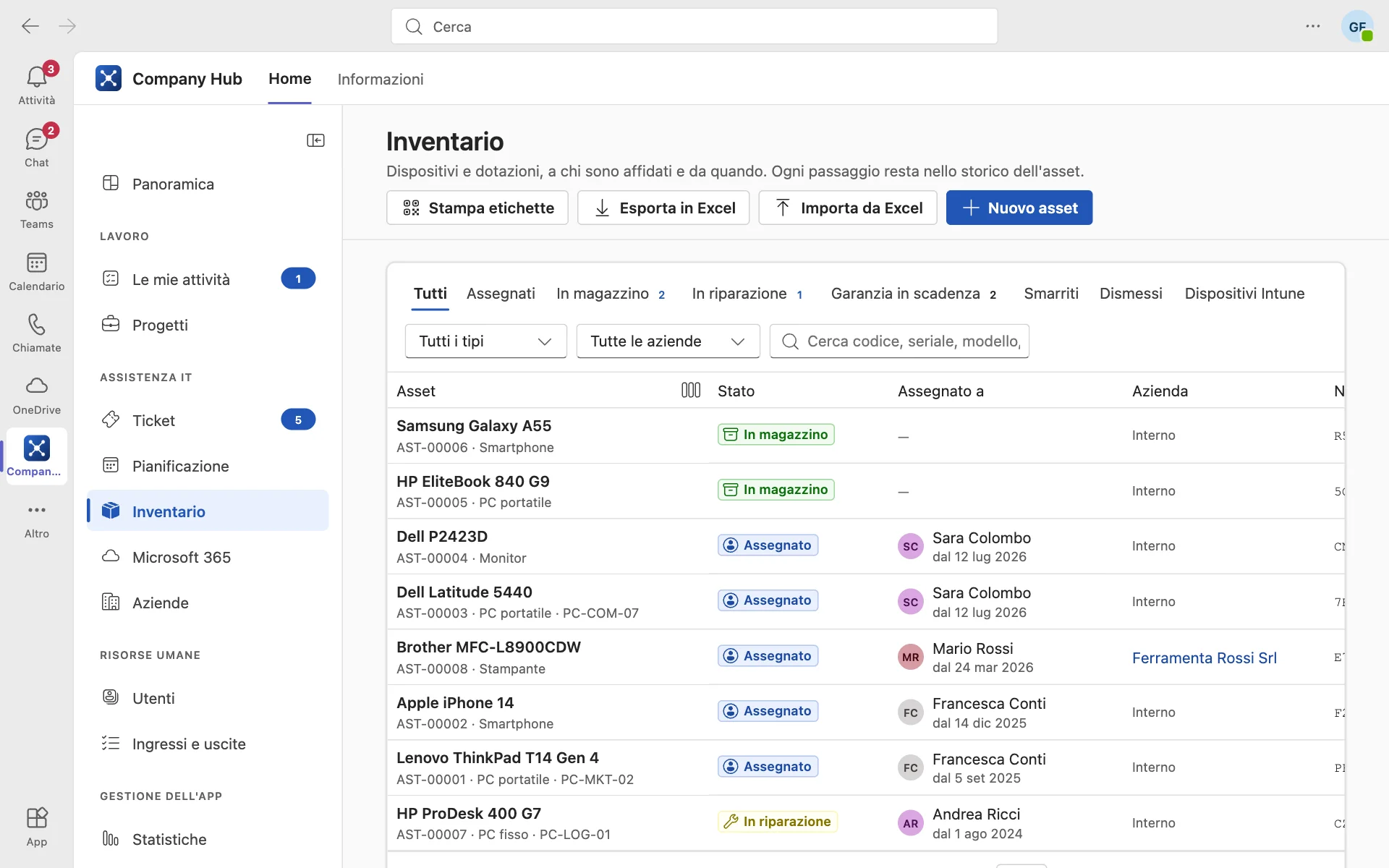Image resolution: width=1389 pixels, height=868 pixels.
Task: Expand the Tutti i tipi dropdown
Action: point(486,341)
